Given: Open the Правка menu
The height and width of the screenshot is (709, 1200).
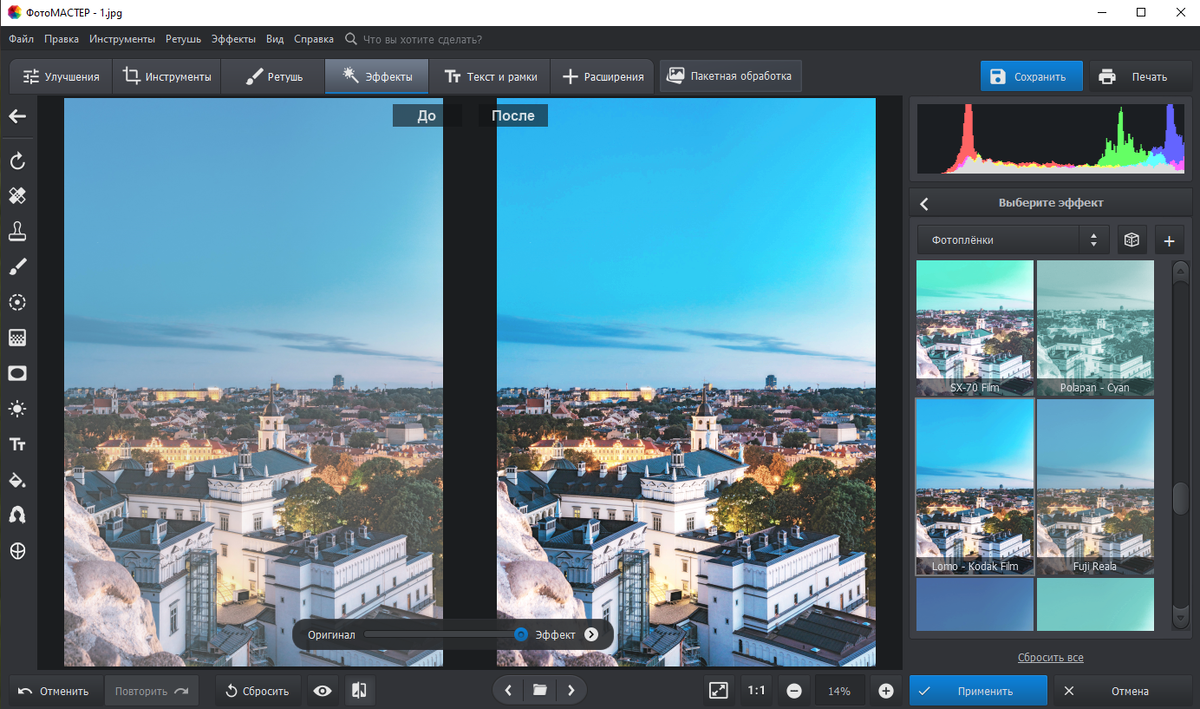Looking at the screenshot, I should click(62, 39).
